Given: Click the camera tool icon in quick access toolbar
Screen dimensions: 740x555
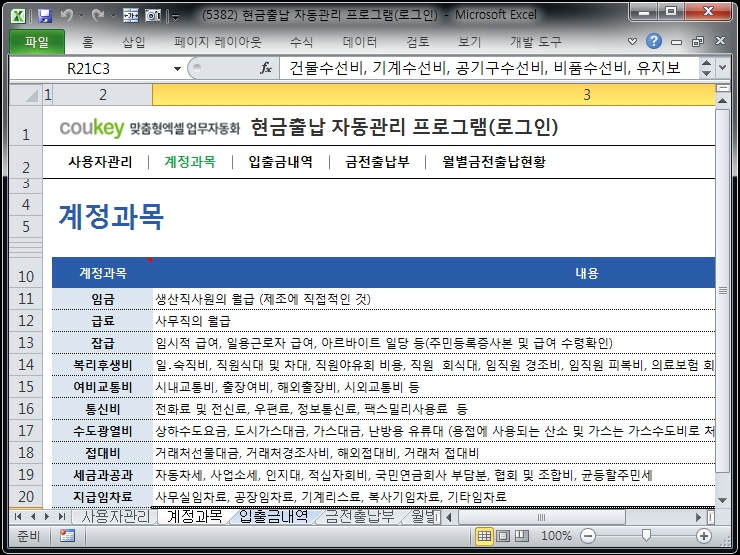Looking at the screenshot, I should click(152, 16).
